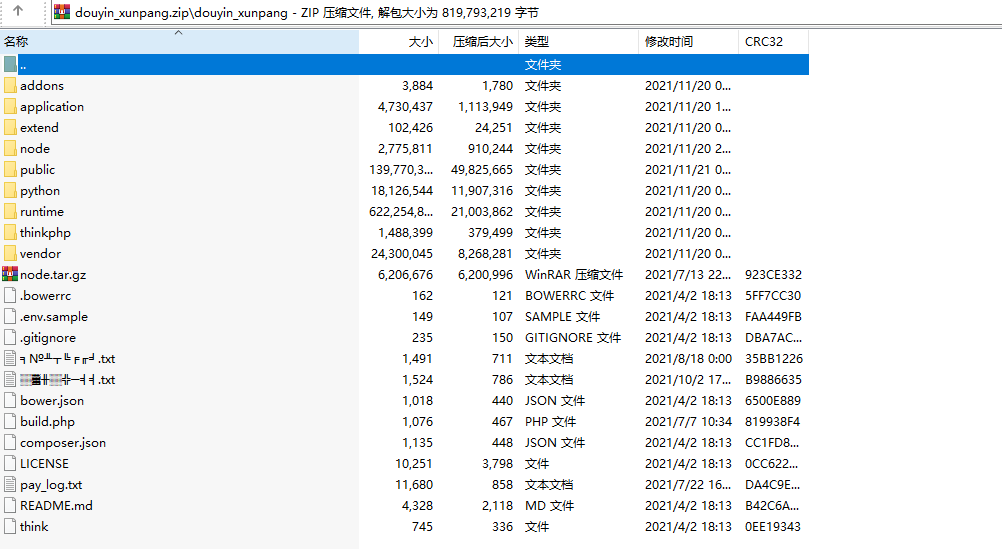1002x549 pixels.
Task: Select the '.env.sample' file name
Action: point(54,317)
